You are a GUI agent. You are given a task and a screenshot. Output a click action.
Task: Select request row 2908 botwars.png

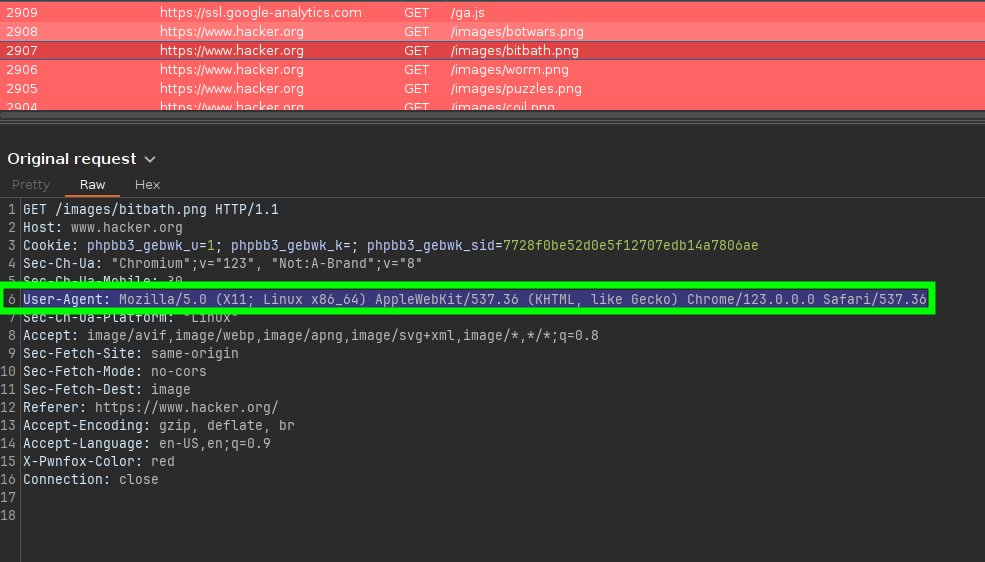coord(492,31)
